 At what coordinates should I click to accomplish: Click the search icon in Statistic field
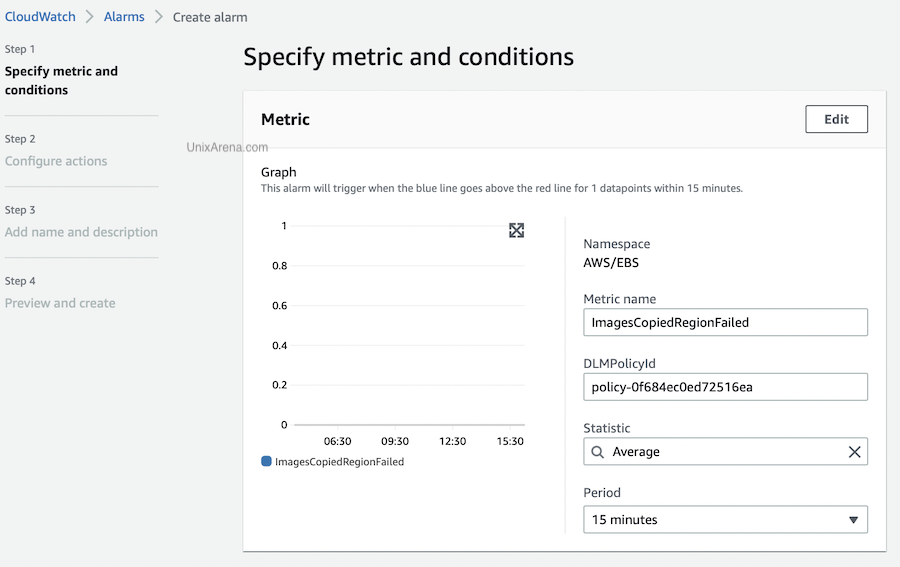point(598,452)
